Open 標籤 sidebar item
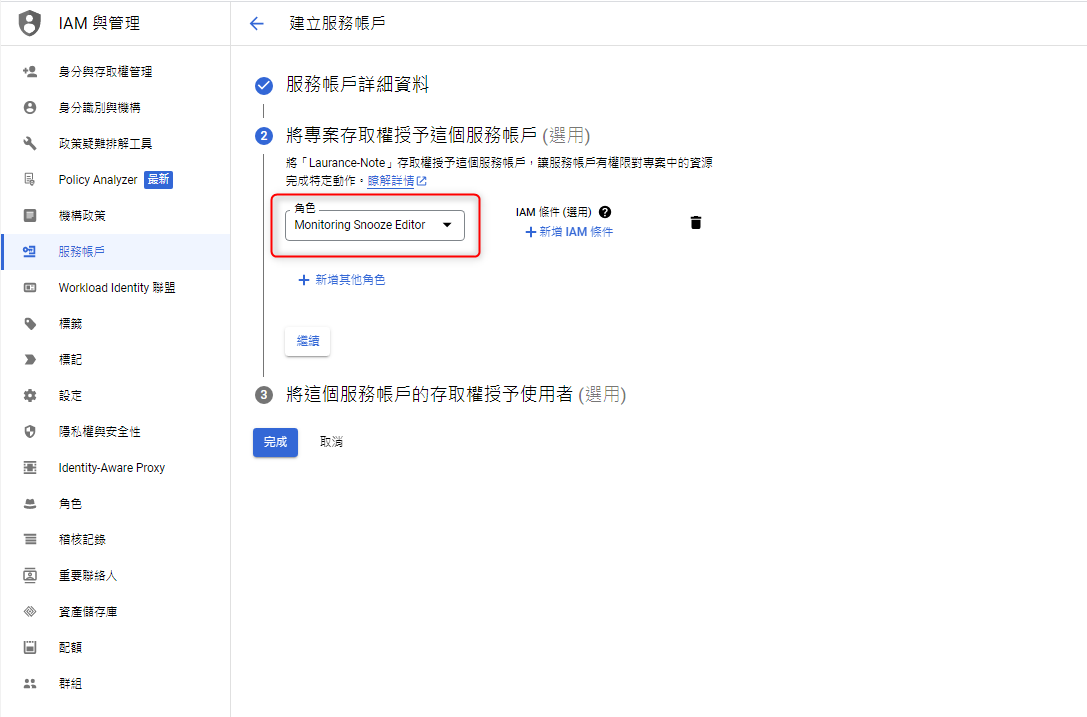This screenshot has height=717, width=1087. pos(116,324)
